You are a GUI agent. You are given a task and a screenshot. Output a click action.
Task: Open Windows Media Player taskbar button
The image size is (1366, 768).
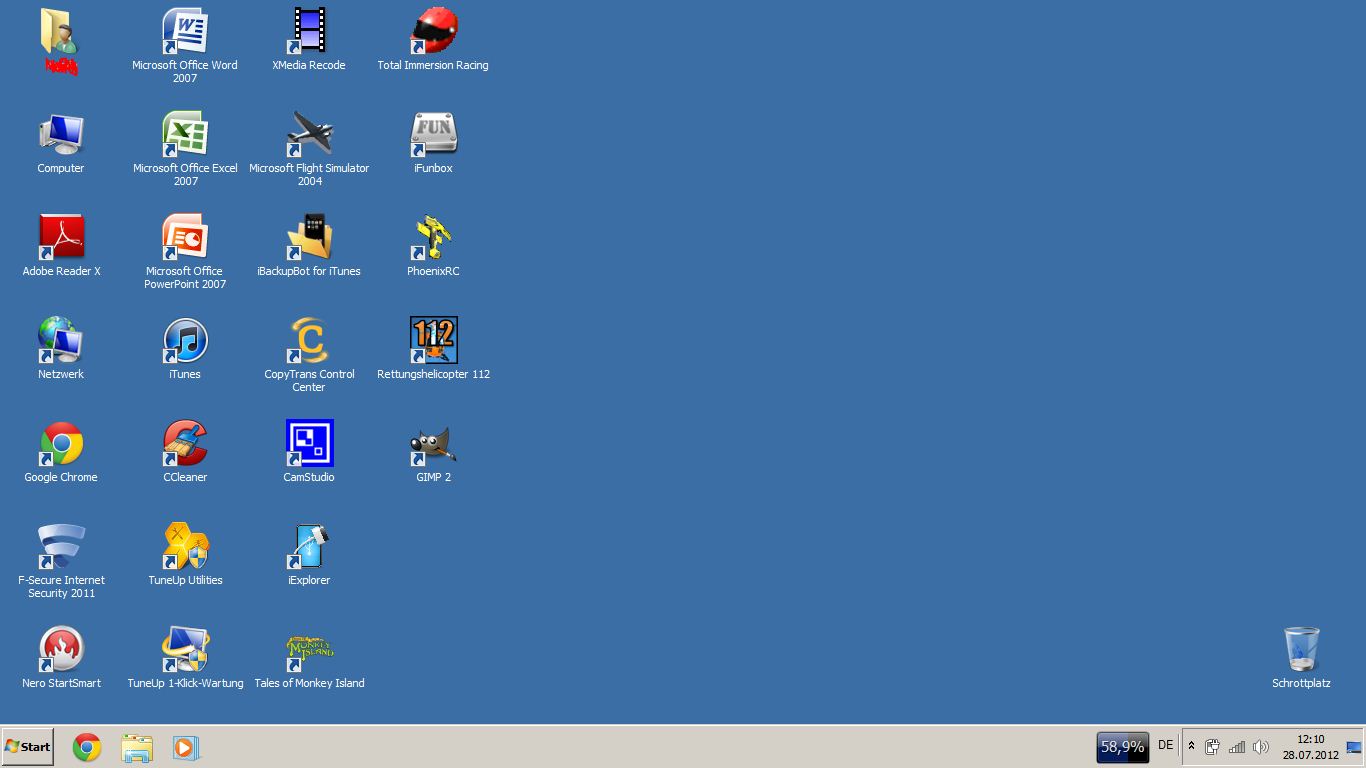tap(186, 747)
